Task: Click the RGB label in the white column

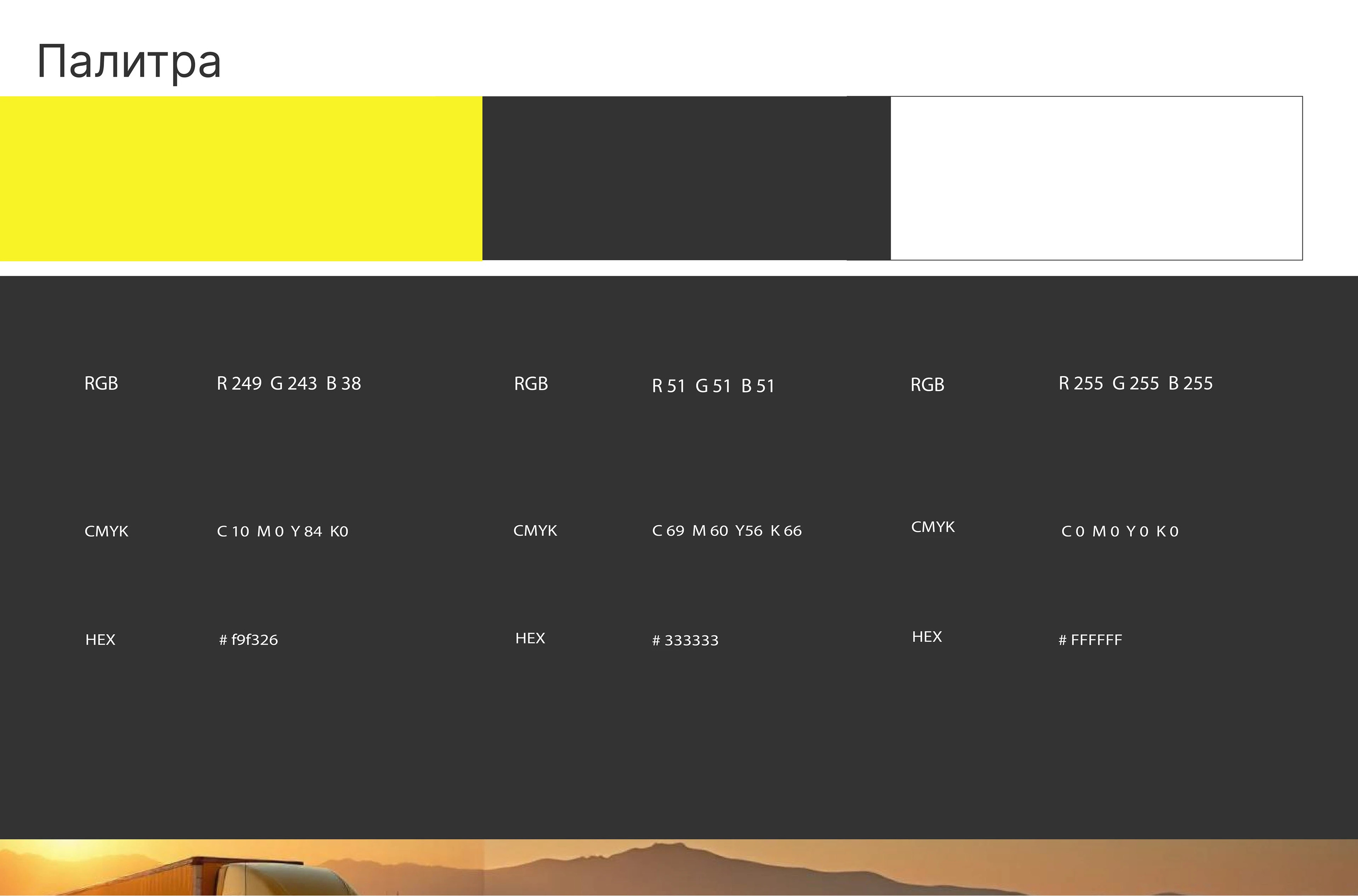Action: [927, 384]
